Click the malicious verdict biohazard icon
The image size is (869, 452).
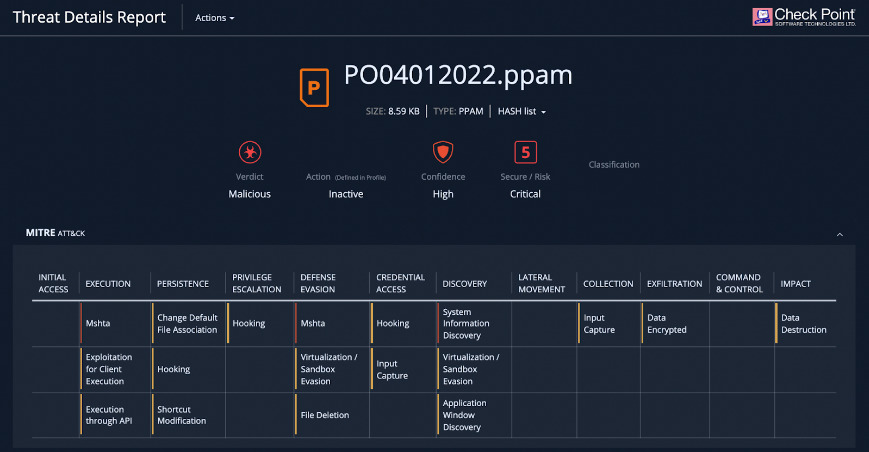(x=250, y=152)
